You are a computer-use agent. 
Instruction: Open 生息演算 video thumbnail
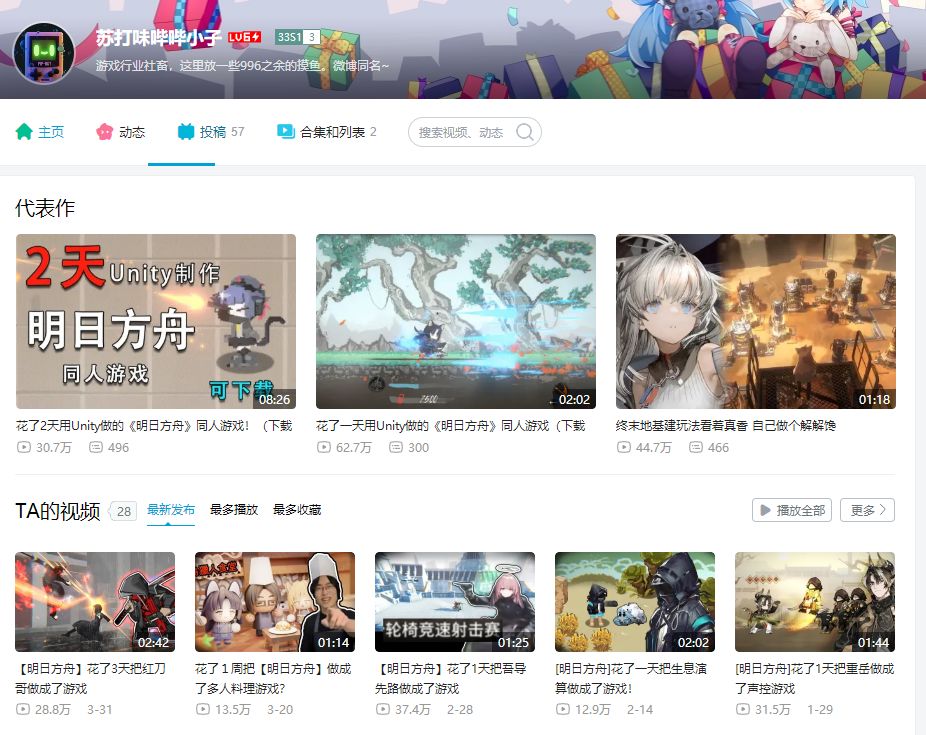(635, 602)
